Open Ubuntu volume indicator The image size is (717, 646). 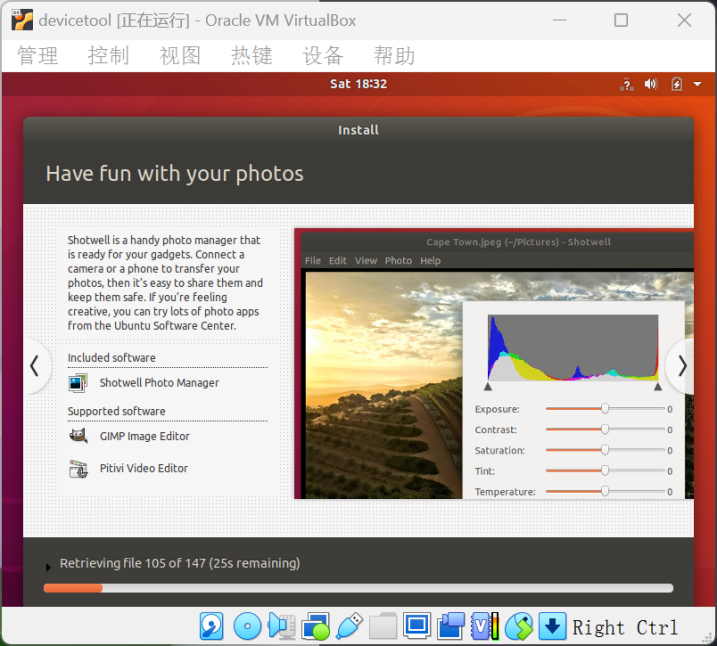651,84
